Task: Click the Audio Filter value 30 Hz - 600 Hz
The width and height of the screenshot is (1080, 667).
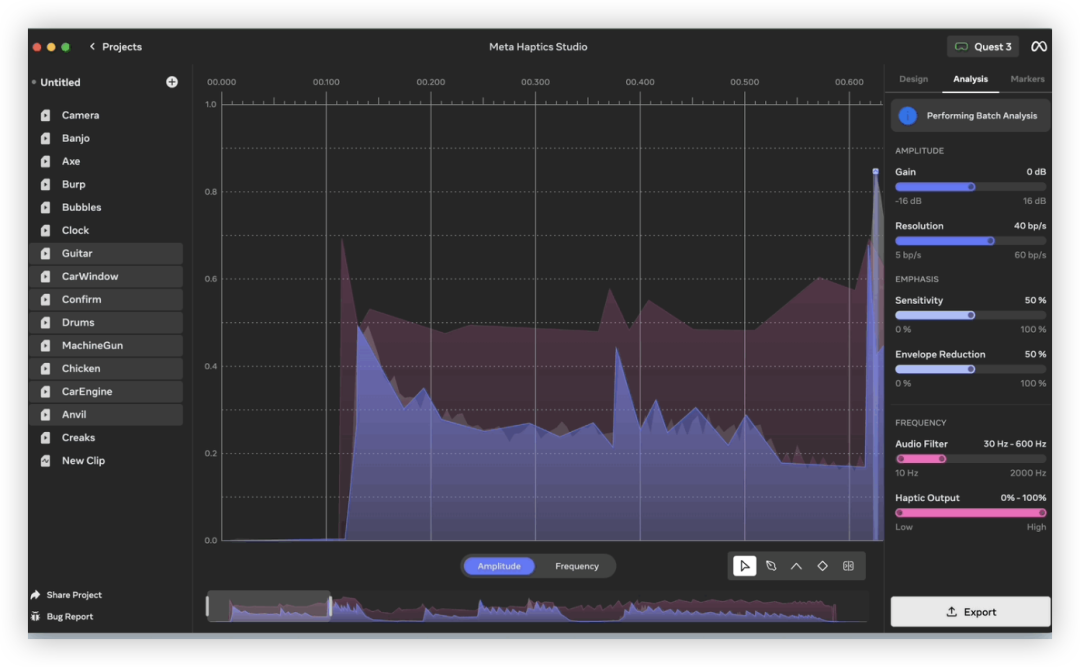Action: (1015, 444)
